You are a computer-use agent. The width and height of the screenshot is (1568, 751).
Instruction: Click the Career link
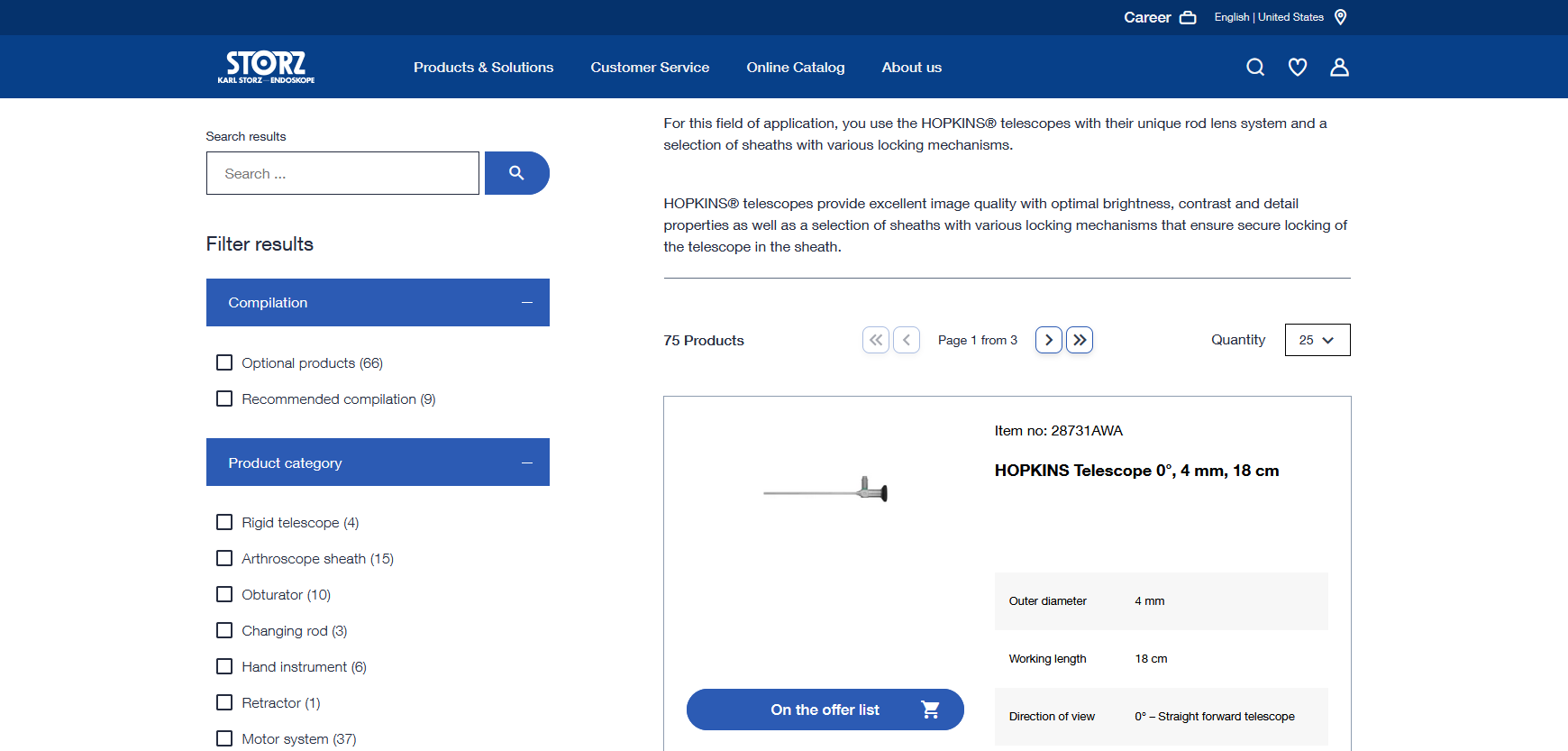1147,17
